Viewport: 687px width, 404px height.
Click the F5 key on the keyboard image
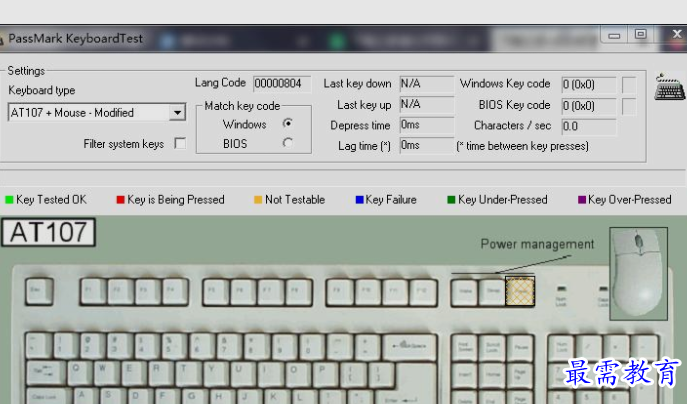pyautogui.click(x=216, y=291)
